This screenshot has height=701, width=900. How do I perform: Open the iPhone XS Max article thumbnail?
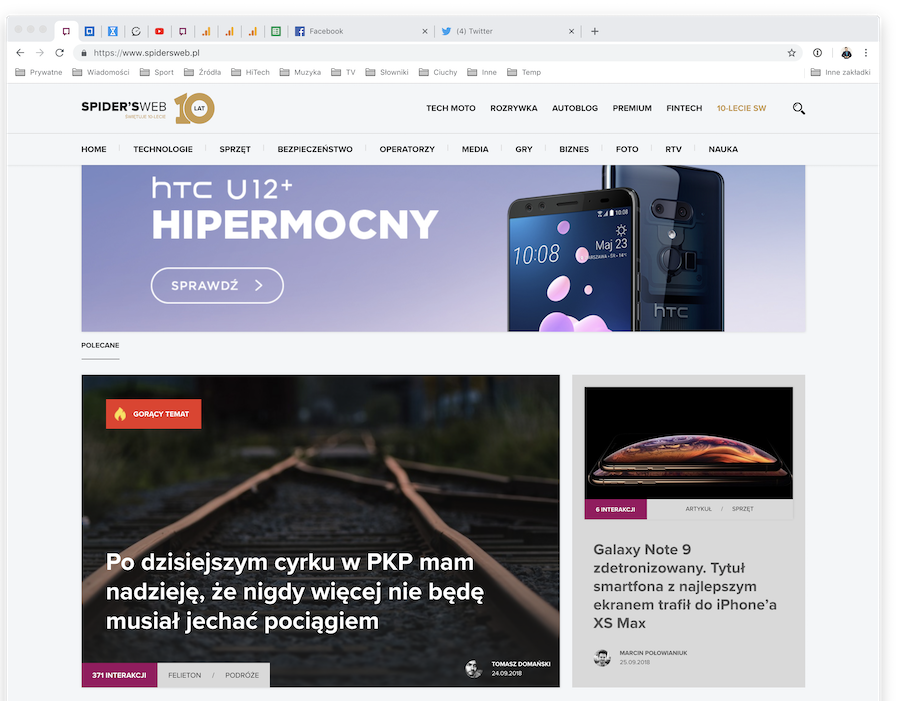tap(689, 443)
